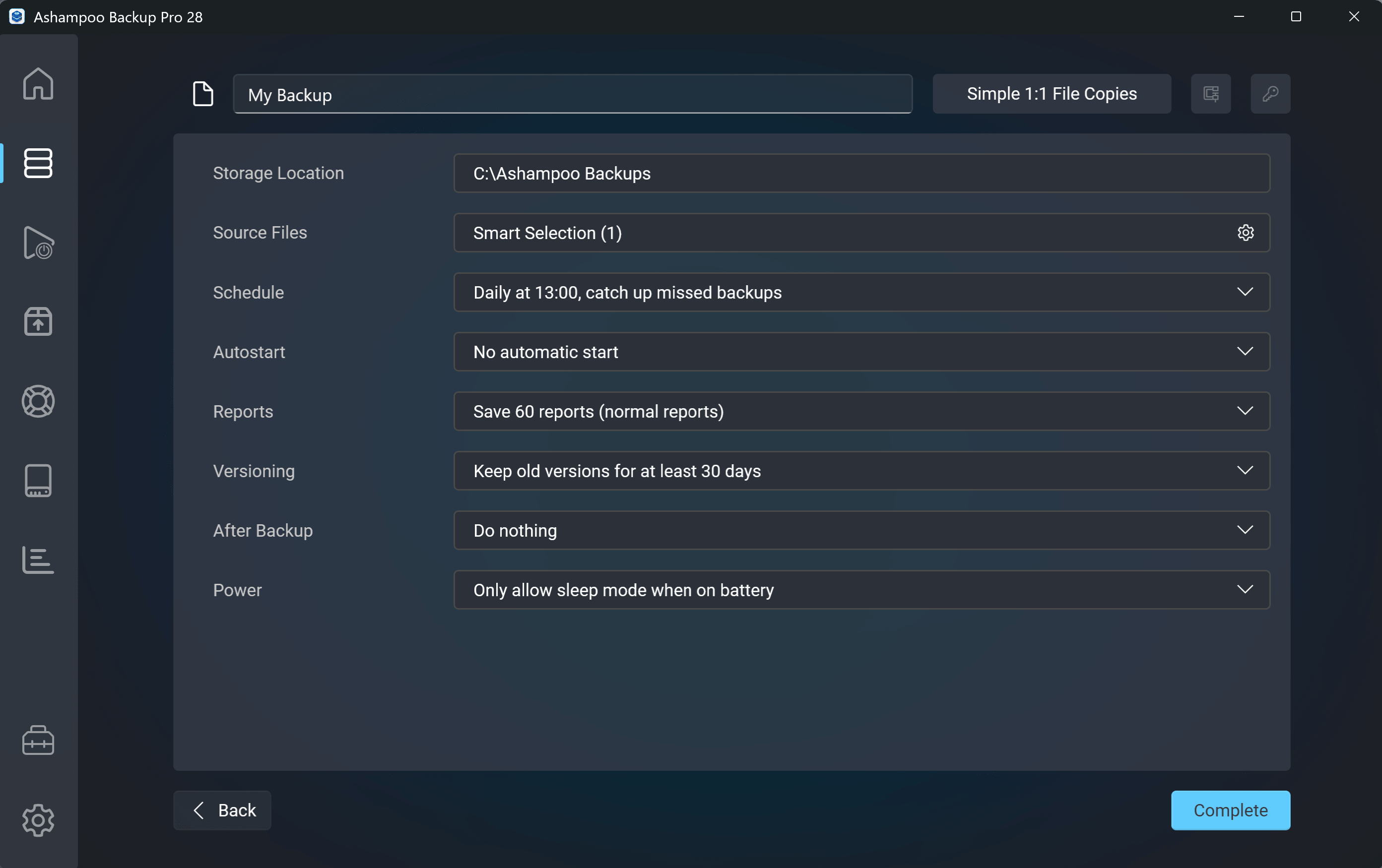The width and height of the screenshot is (1382, 868).
Task: Close the Ashampoo Backup Pro window
Action: [x=1353, y=17]
